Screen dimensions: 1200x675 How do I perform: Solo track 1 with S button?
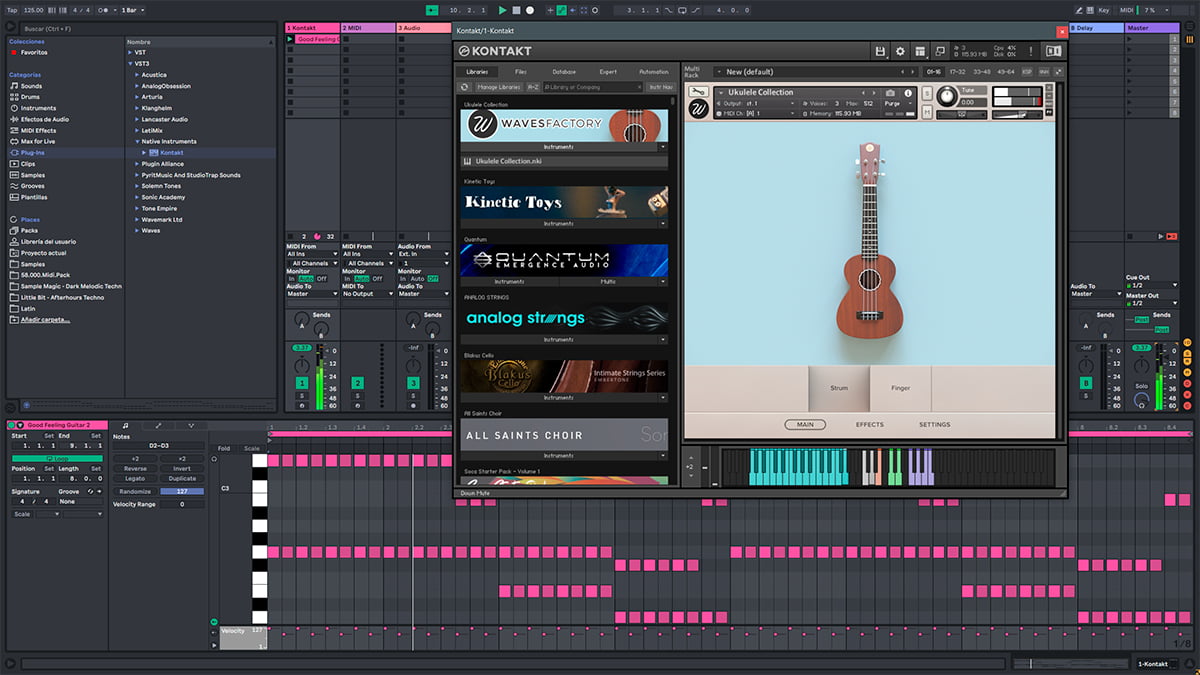tap(302, 396)
